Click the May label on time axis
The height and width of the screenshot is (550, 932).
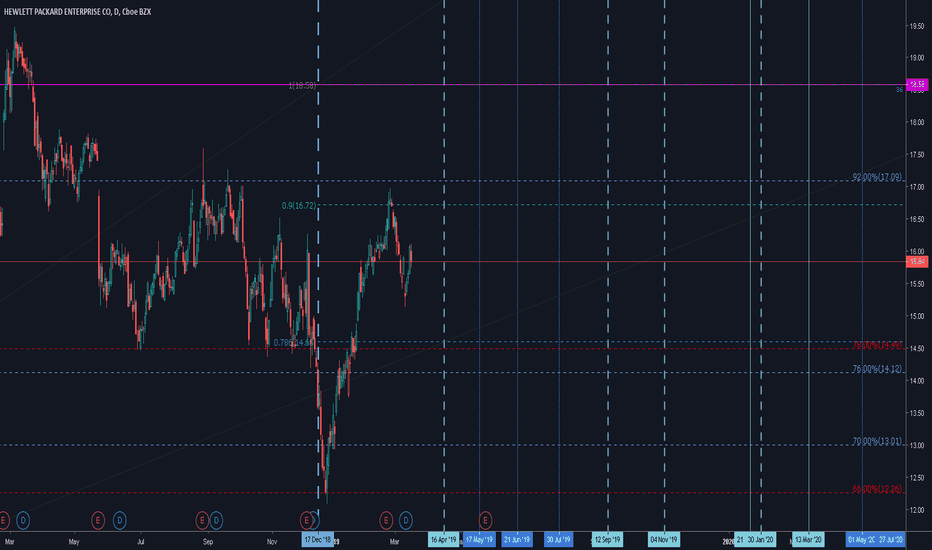[x=74, y=542]
